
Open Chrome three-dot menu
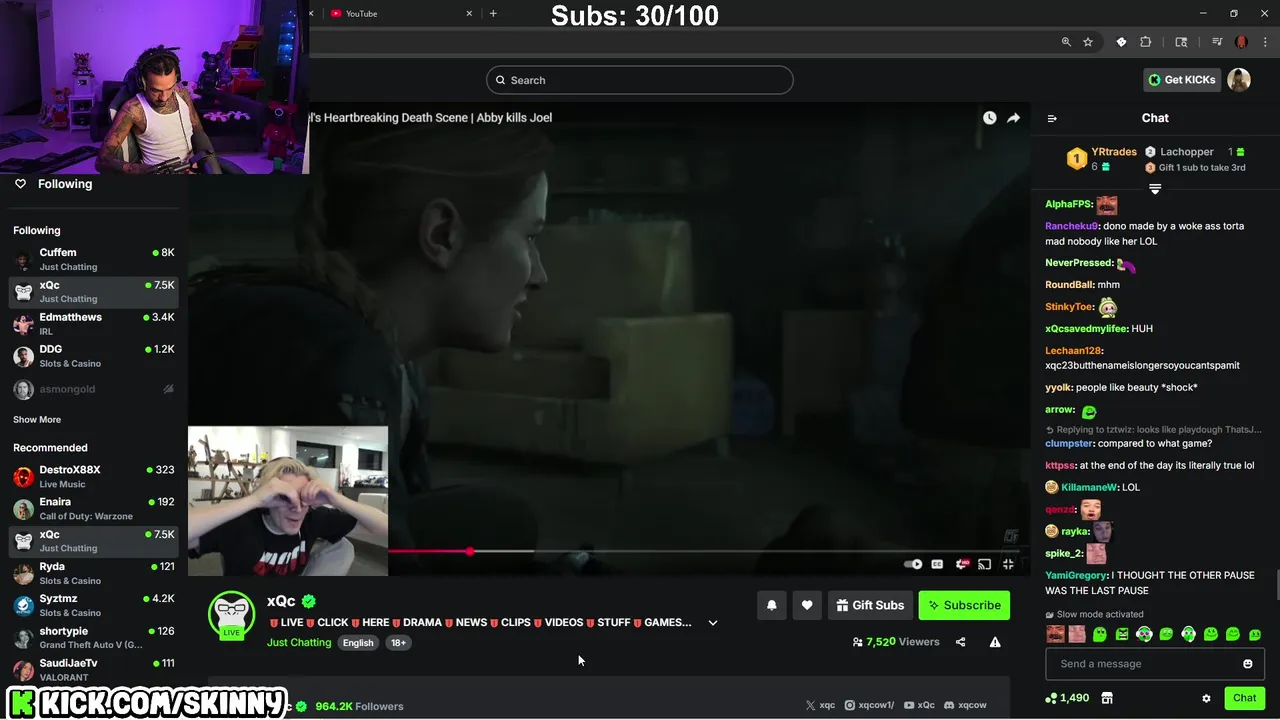pos(1265,42)
